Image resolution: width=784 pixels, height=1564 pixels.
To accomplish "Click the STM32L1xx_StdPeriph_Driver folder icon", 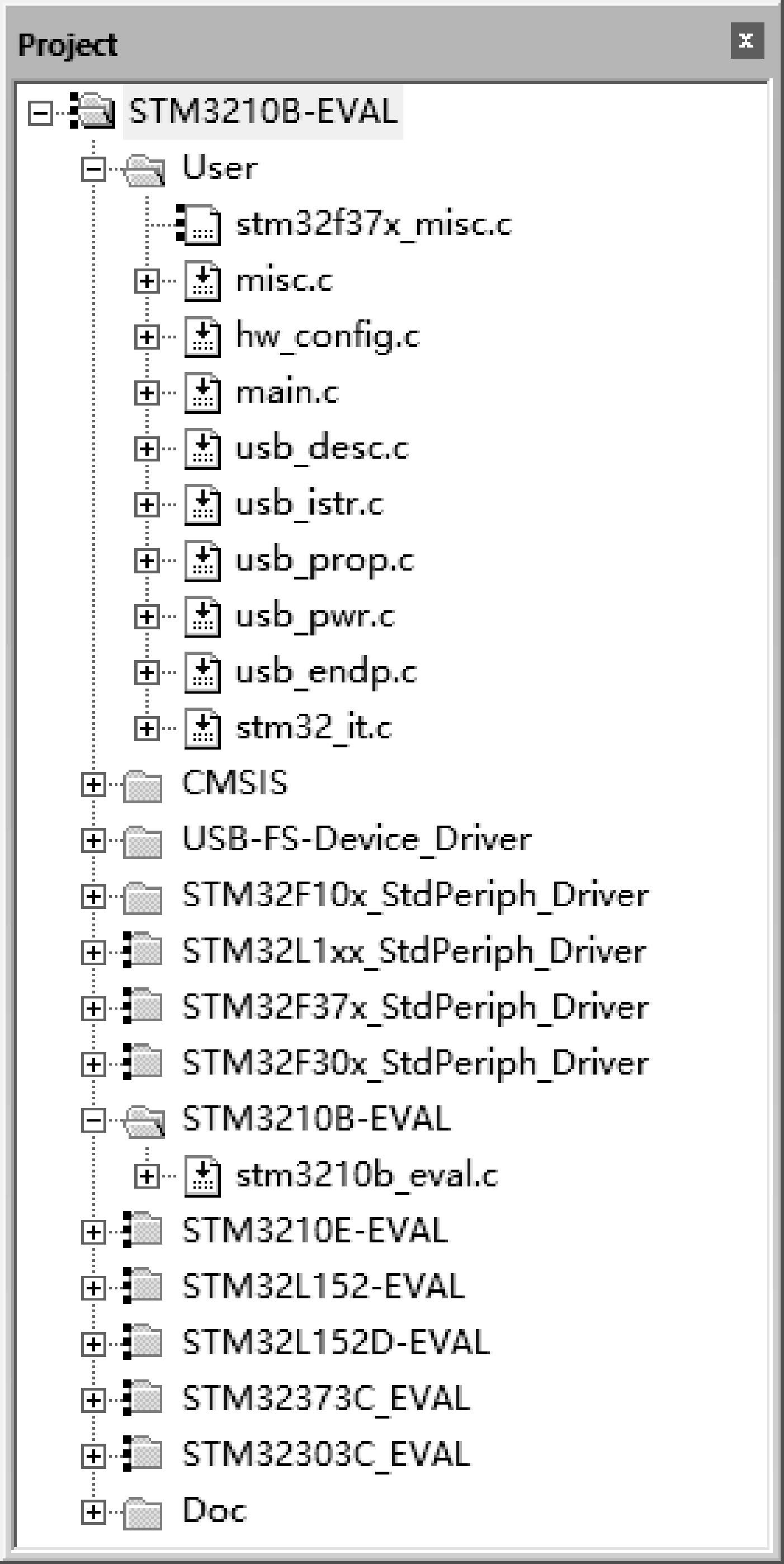I will [x=143, y=952].
